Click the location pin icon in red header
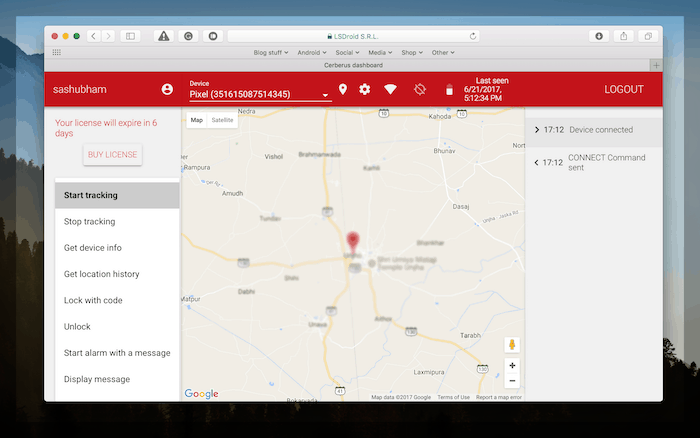700x438 pixels. click(x=343, y=89)
